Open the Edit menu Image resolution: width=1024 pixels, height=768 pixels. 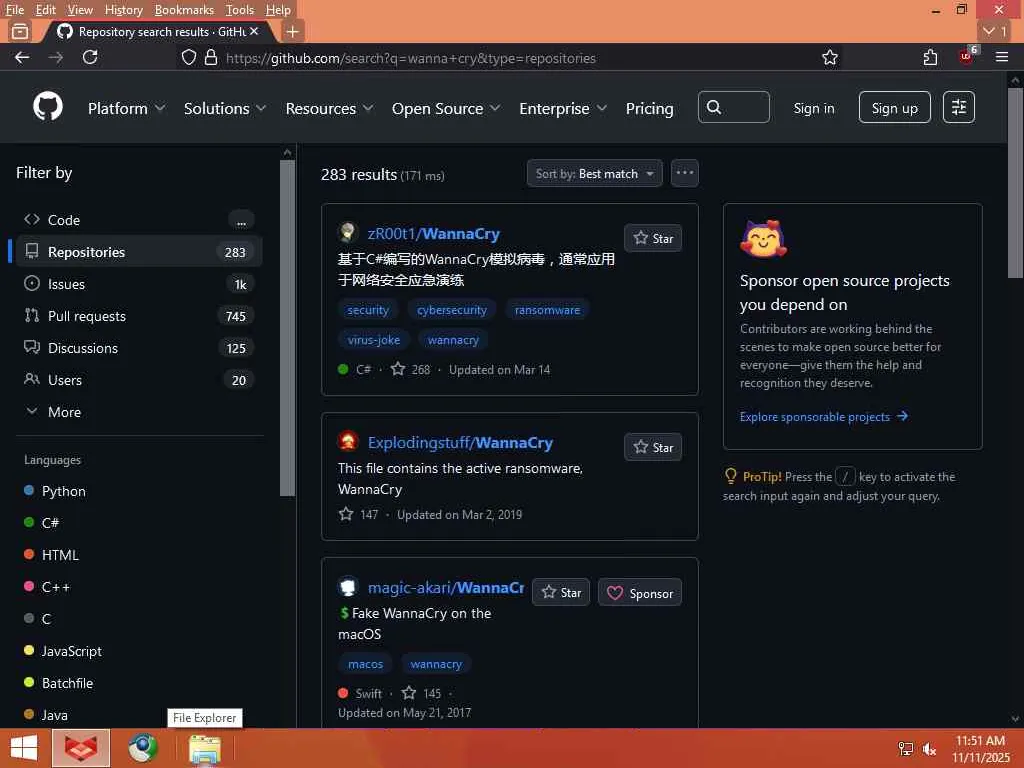point(45,10)
